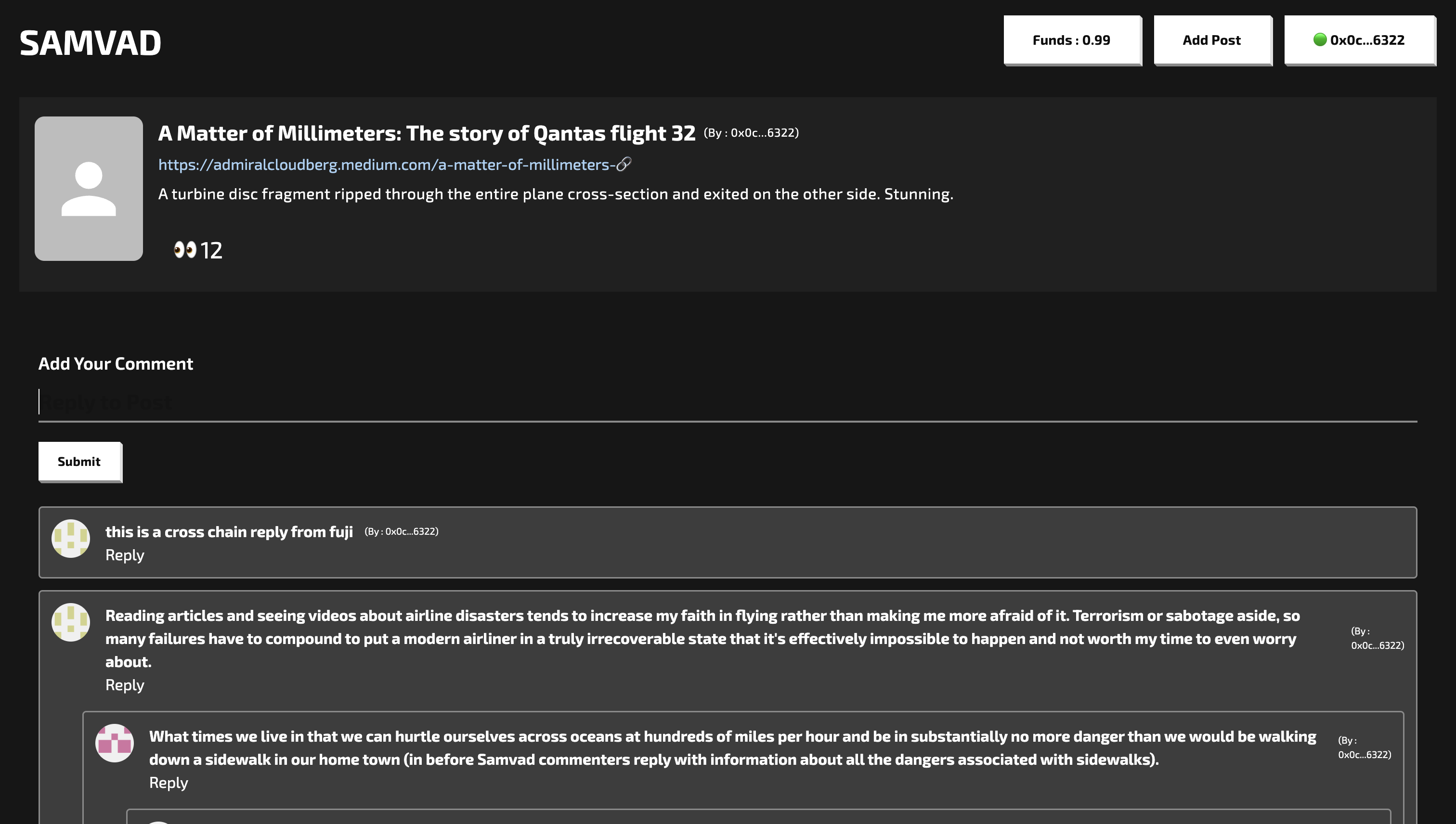Open the SAMVAD home logo
1456x824 pixels.
[x=90, y=42]
